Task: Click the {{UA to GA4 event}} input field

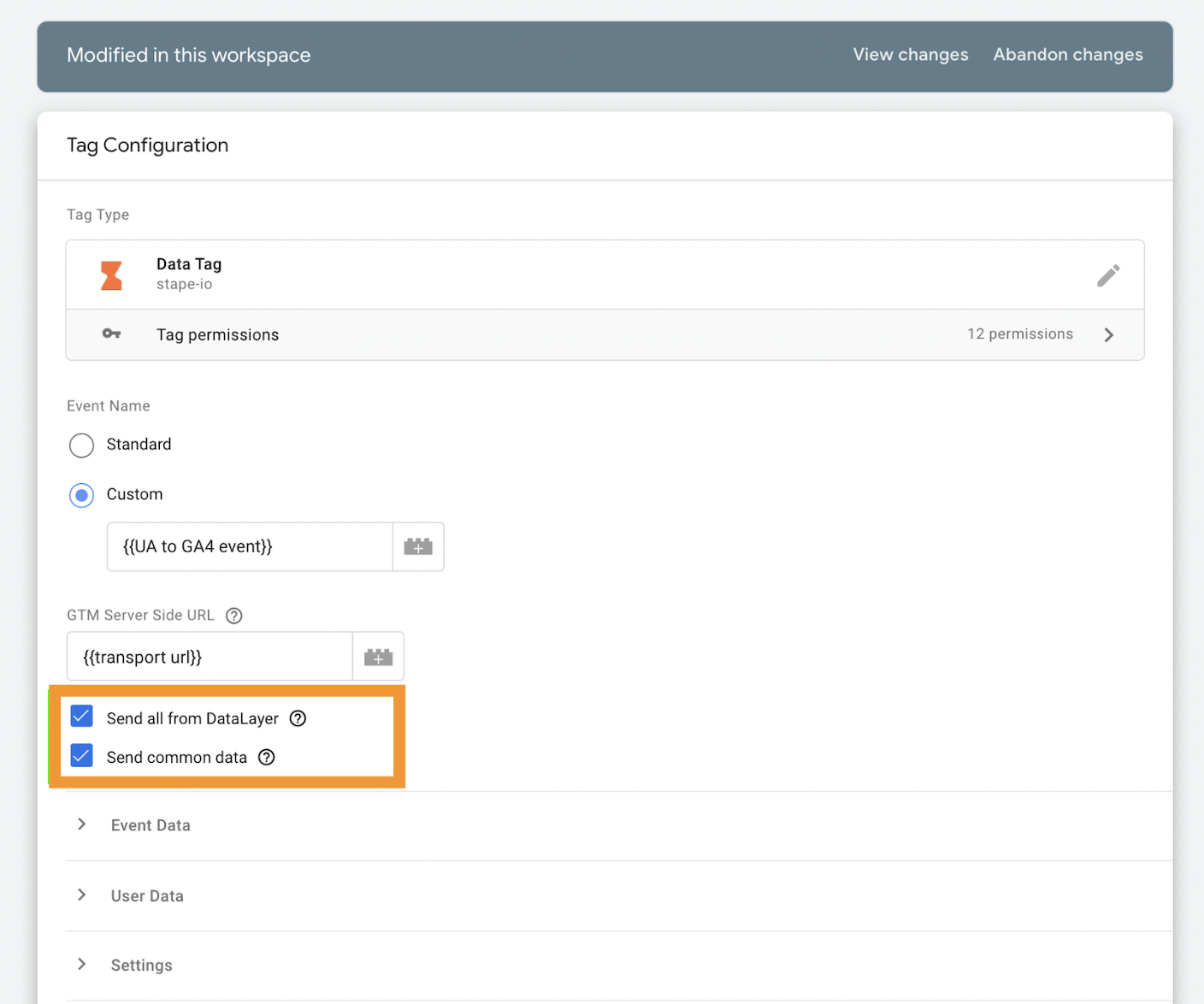Action: click(x=248, y=546)
